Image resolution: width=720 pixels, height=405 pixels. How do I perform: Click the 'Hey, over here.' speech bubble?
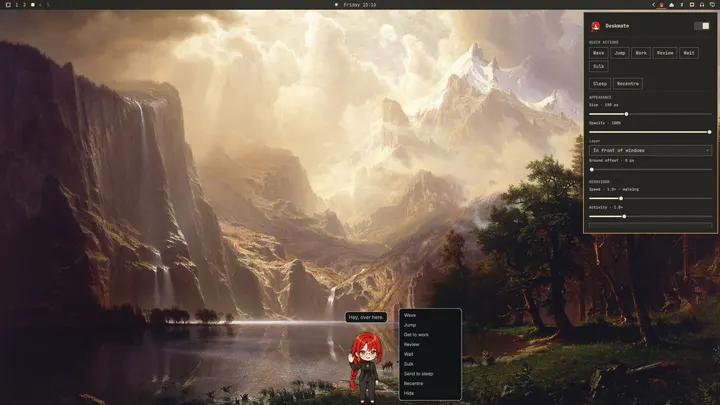click(x=366, y=317)
